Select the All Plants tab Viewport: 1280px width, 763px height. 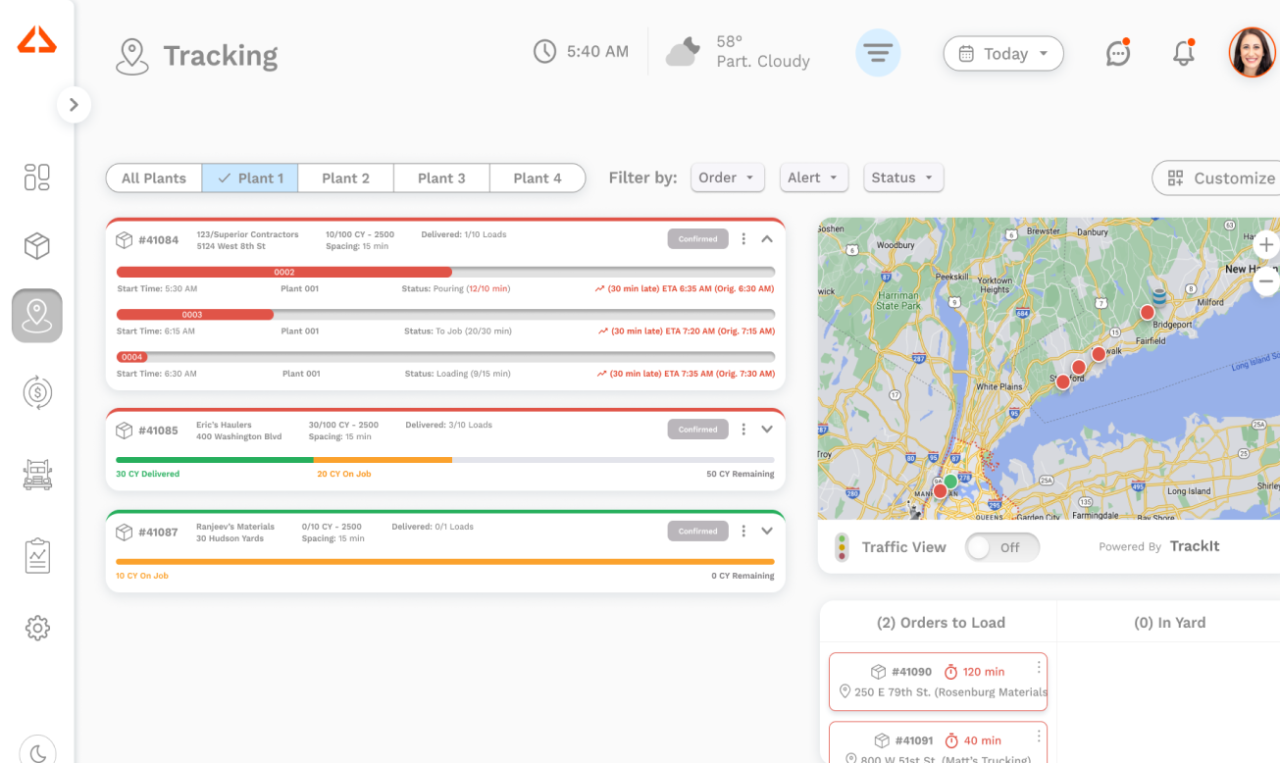pos(153,178)
